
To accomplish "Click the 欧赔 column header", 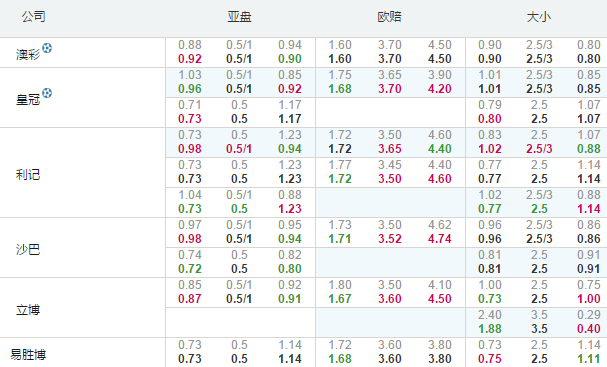I will click(x=389, y=17).
